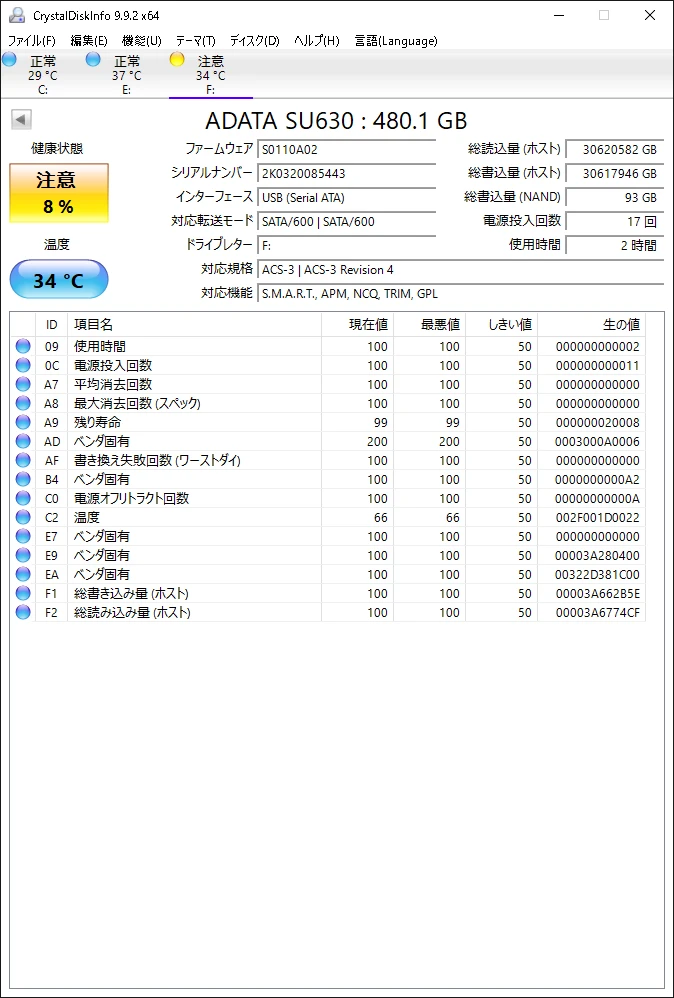Open the 言語(Language) menu

point(396,41)
